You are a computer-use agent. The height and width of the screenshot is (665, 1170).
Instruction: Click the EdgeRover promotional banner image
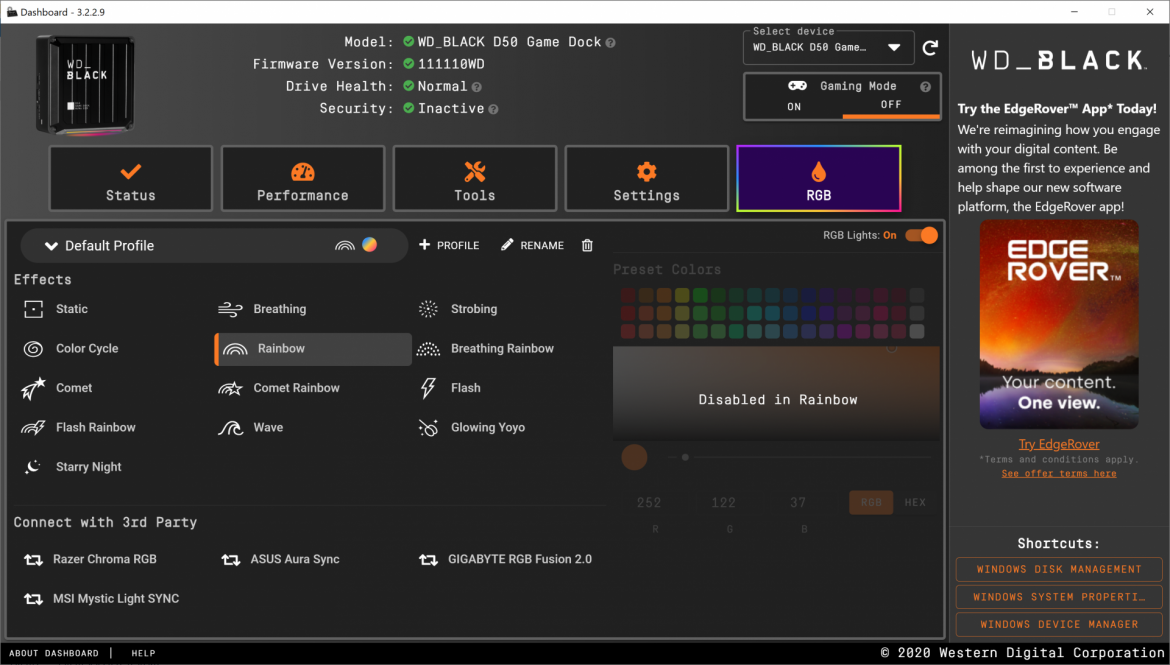1059,325
